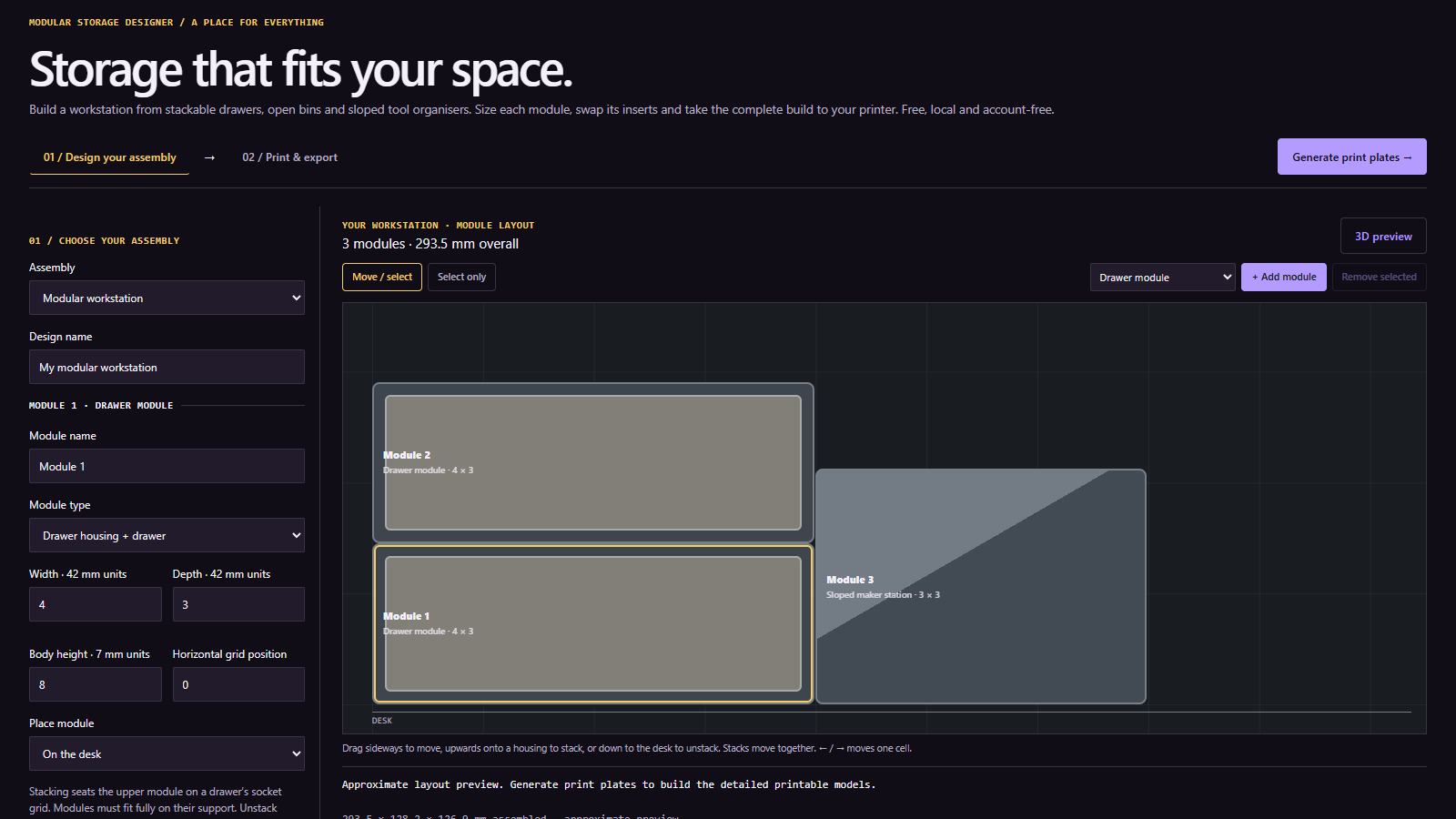
Task: Click the 'MODULE 1 · DRAWER MODULE' section heading
Action: (101, 406)
